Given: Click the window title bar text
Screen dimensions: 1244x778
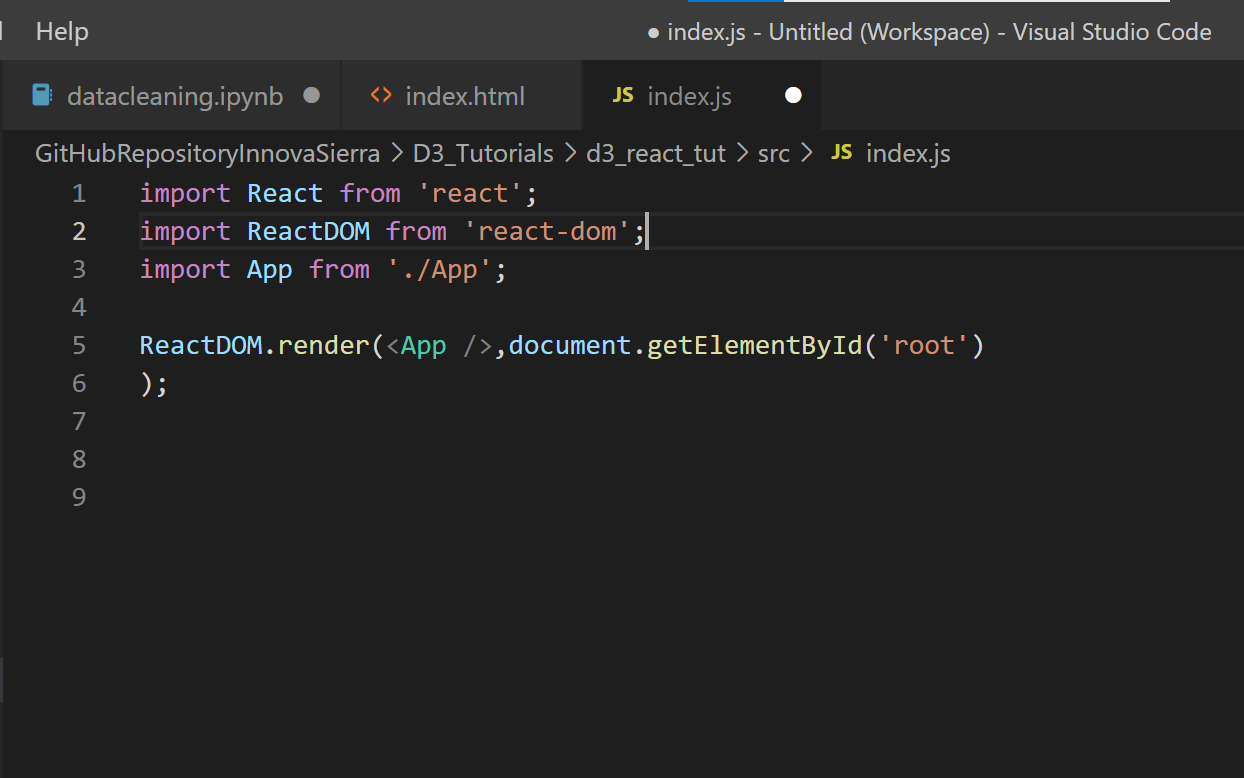Looking at the screenshot, I should click(930, 32).
